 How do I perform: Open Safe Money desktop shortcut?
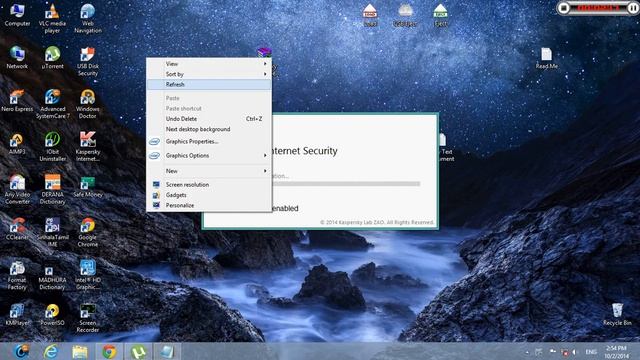[x=88, y=186]
